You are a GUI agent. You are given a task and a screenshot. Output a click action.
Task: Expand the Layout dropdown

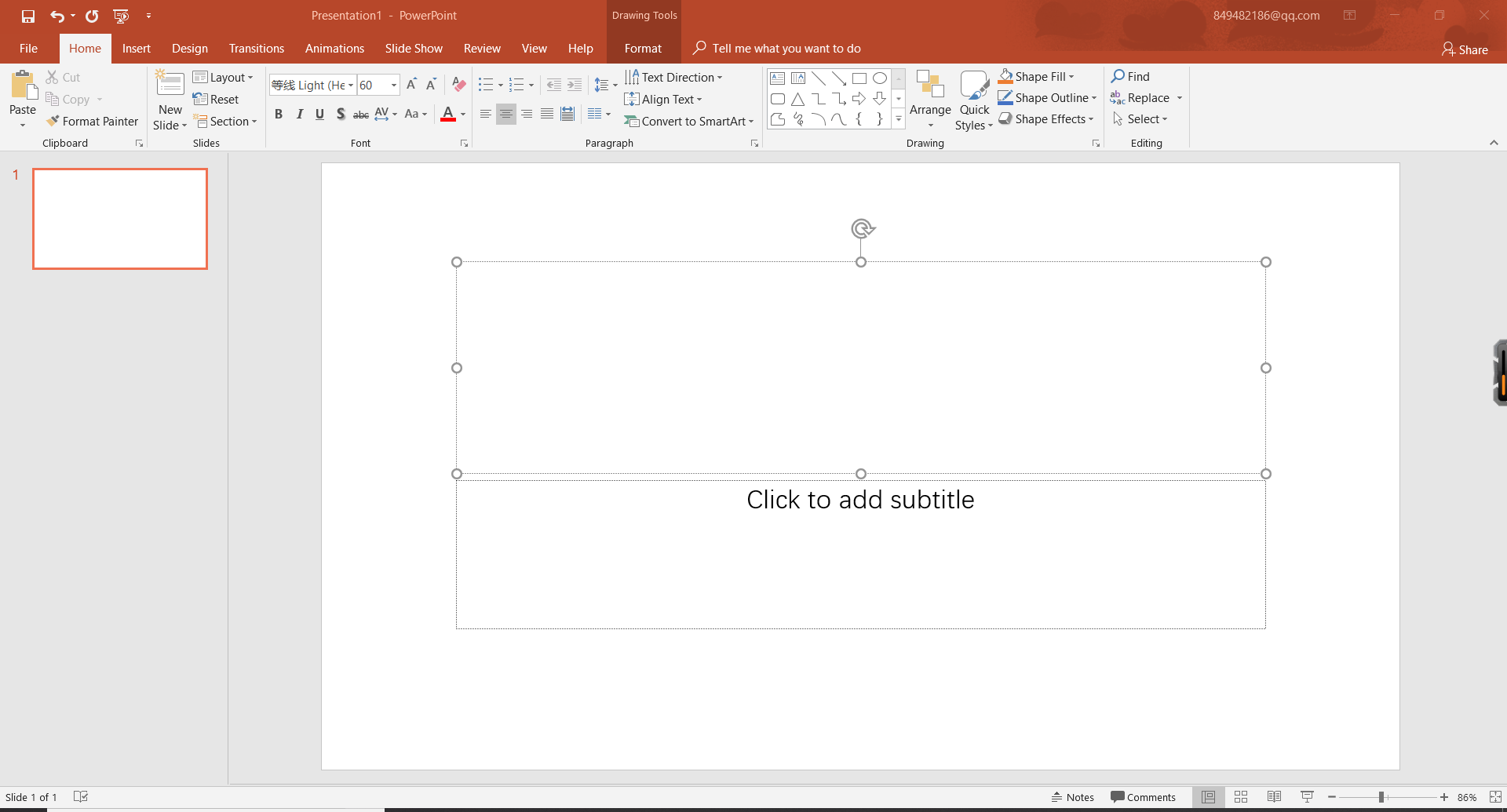(x=224, y=77)
